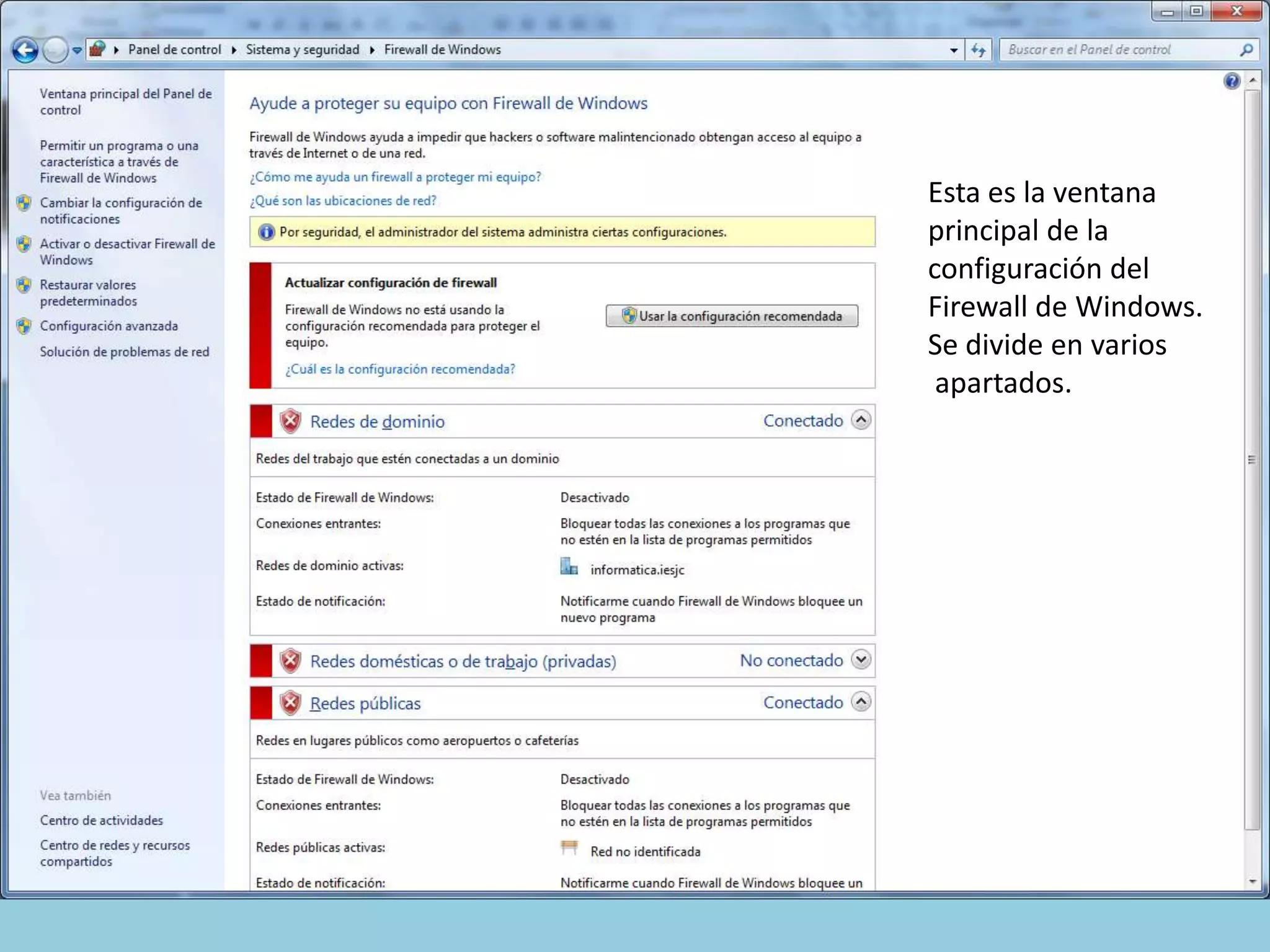Minimize the Firewall de Windows window

(1167, 12)
